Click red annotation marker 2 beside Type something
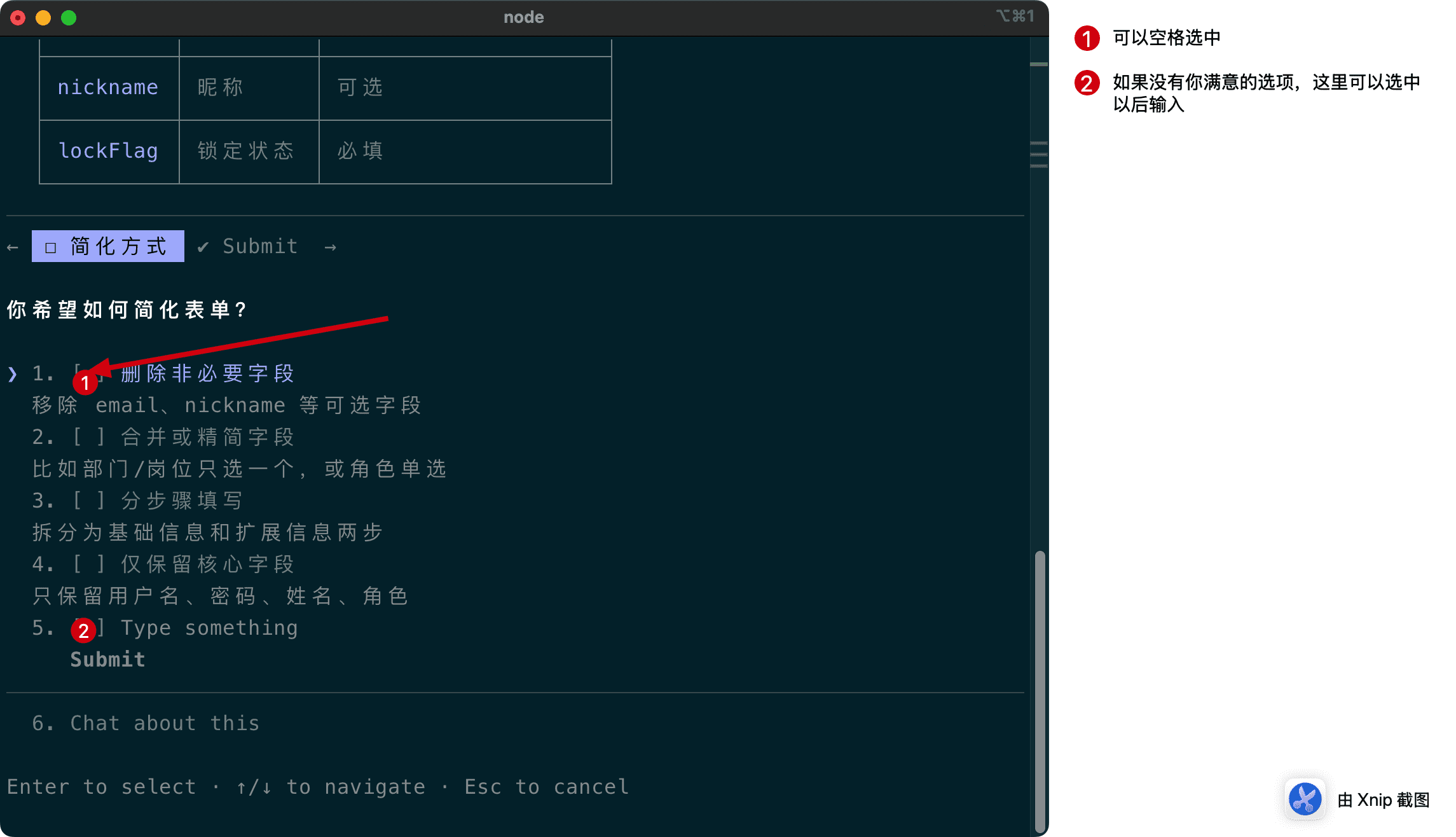Viewport: 1456px width, 837px height. [83, 630]
